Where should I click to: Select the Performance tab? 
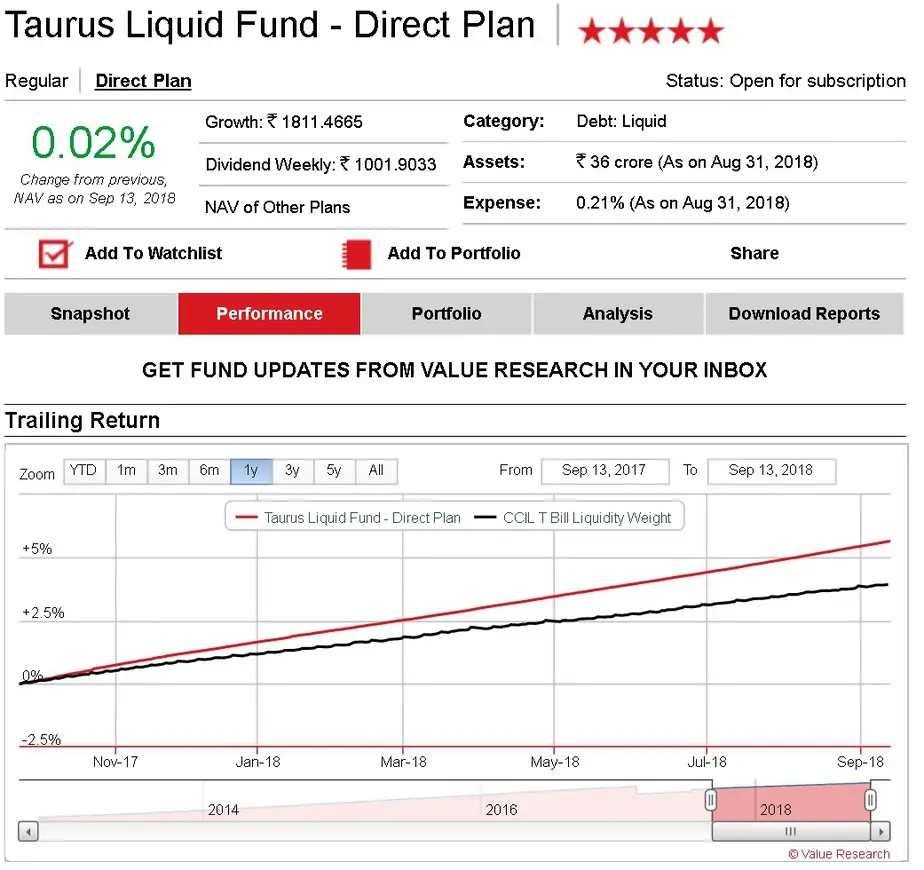tap(269, 314)
